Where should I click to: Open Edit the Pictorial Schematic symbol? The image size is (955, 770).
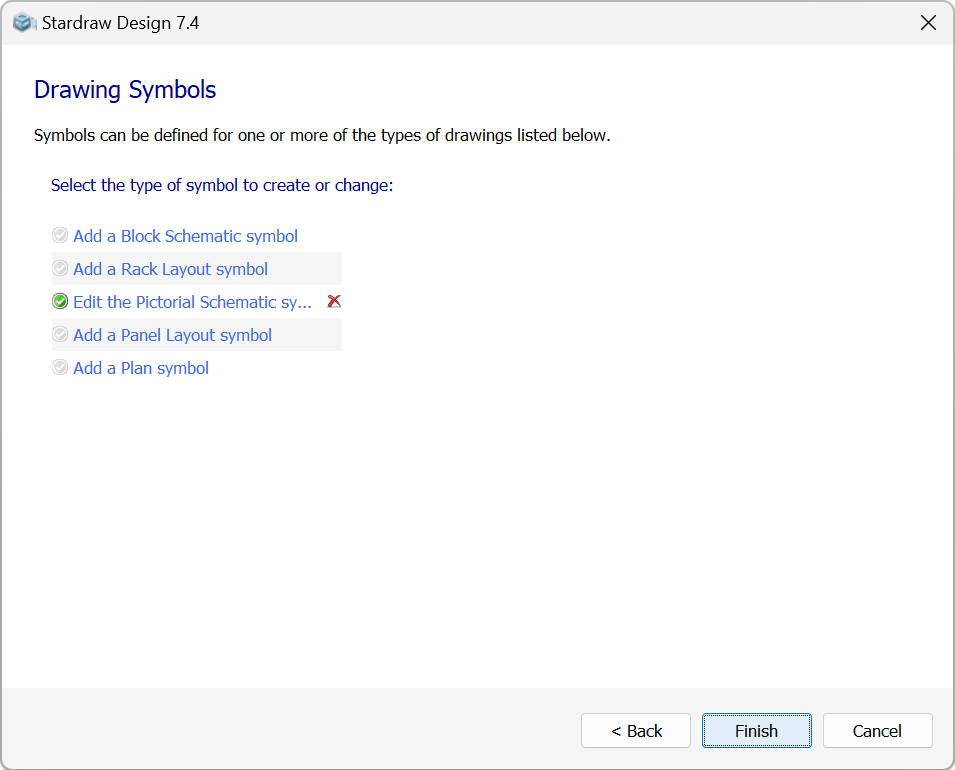tap(192, 302)
